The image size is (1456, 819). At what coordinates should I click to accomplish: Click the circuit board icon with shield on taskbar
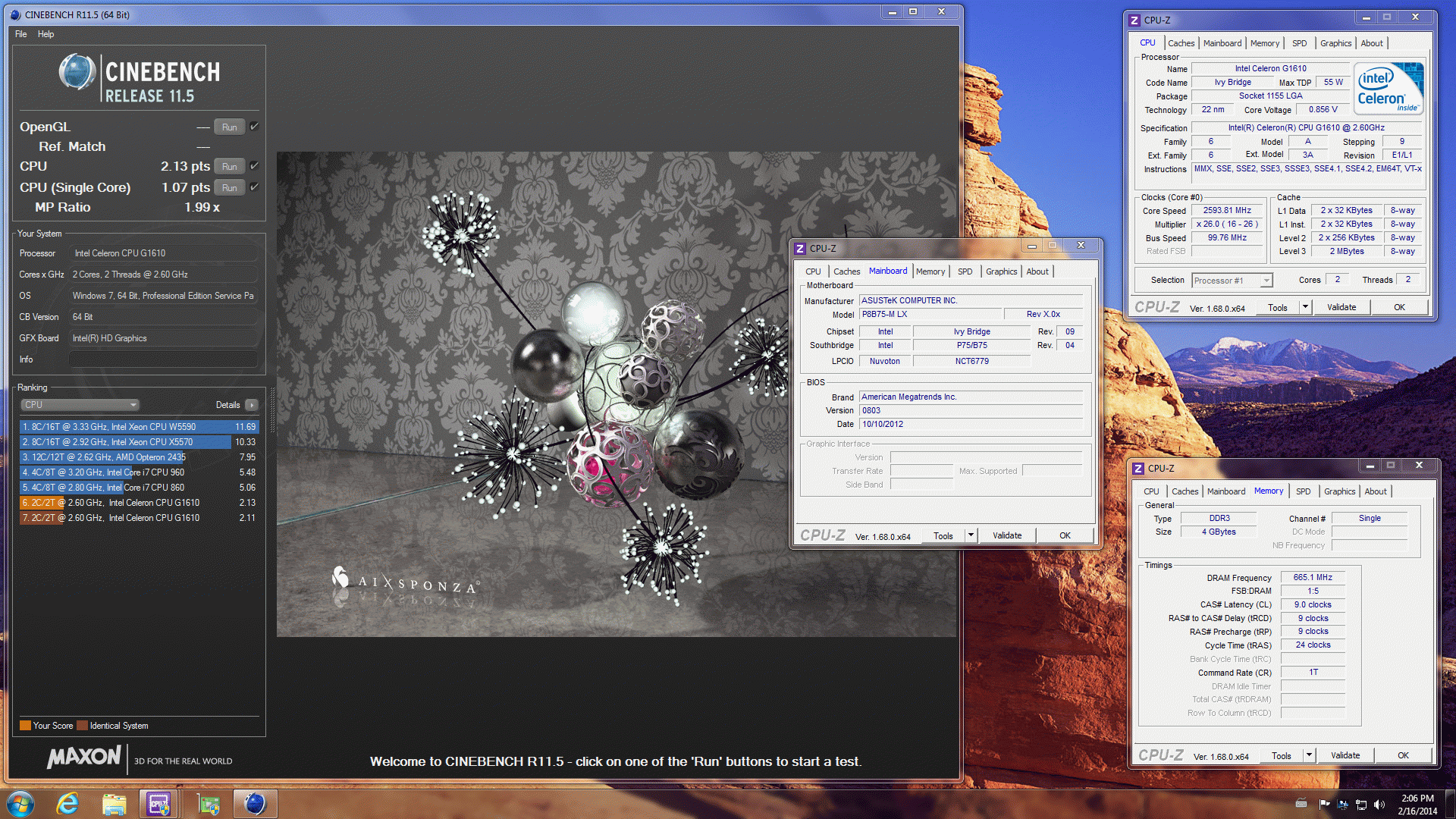point(208,804)
